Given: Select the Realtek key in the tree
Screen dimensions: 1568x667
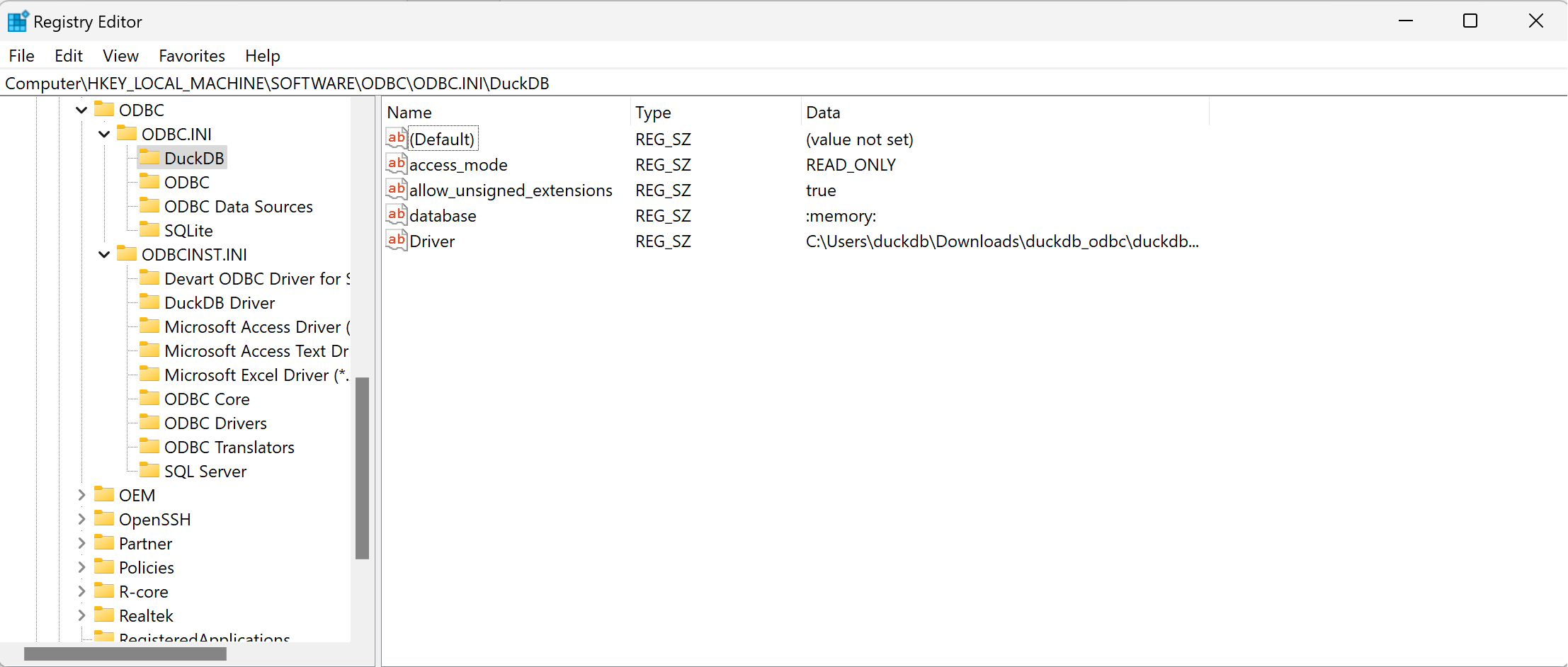Looking at the screenshot, I should 148,615.
